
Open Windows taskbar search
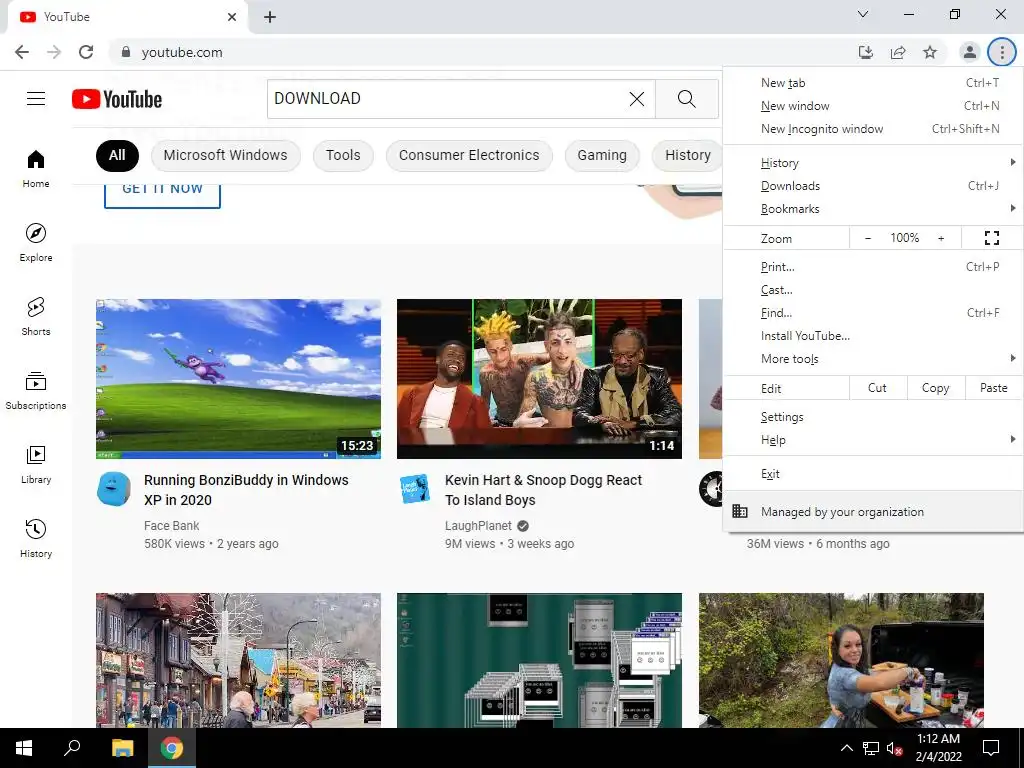click(72, 748)
